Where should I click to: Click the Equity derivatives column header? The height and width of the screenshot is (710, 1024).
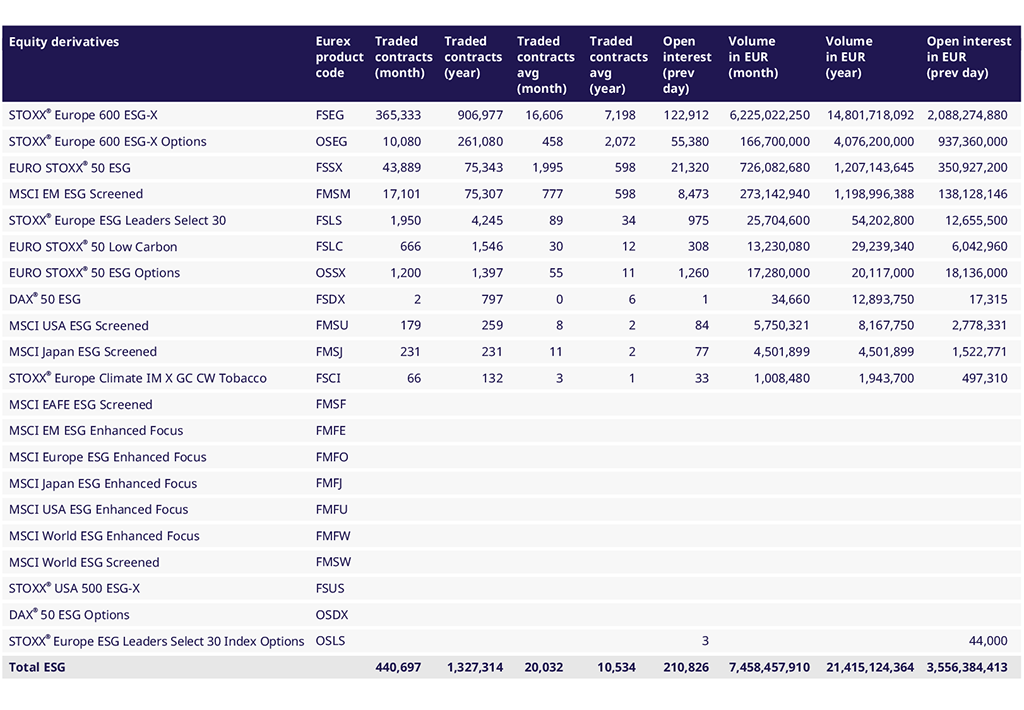click(x=64, y=42)
